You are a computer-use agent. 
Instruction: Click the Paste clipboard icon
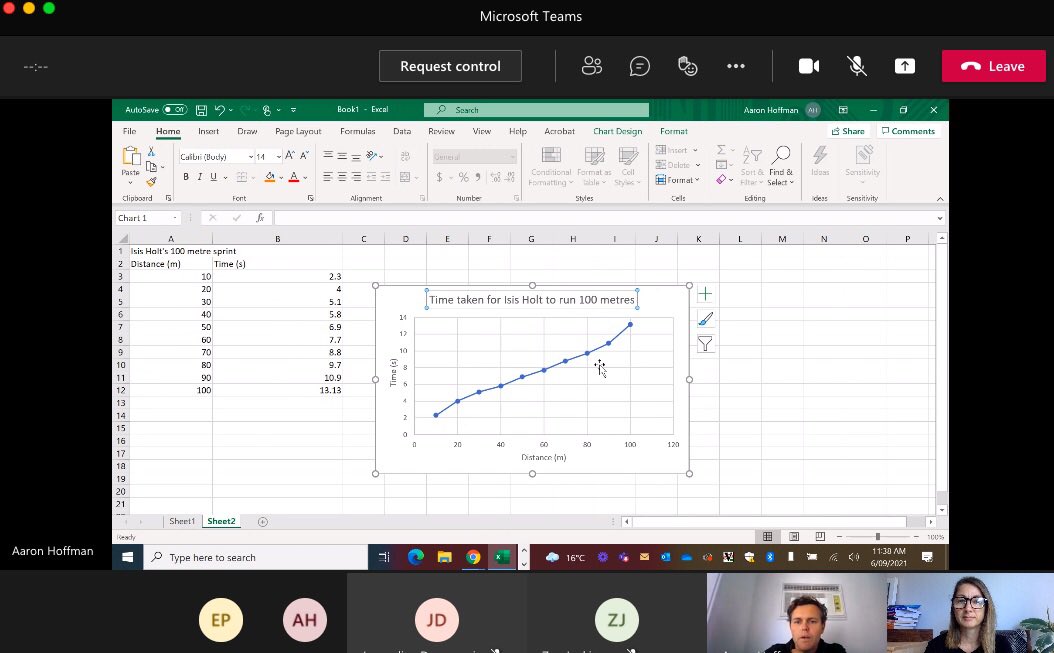(x=130, y=156)
